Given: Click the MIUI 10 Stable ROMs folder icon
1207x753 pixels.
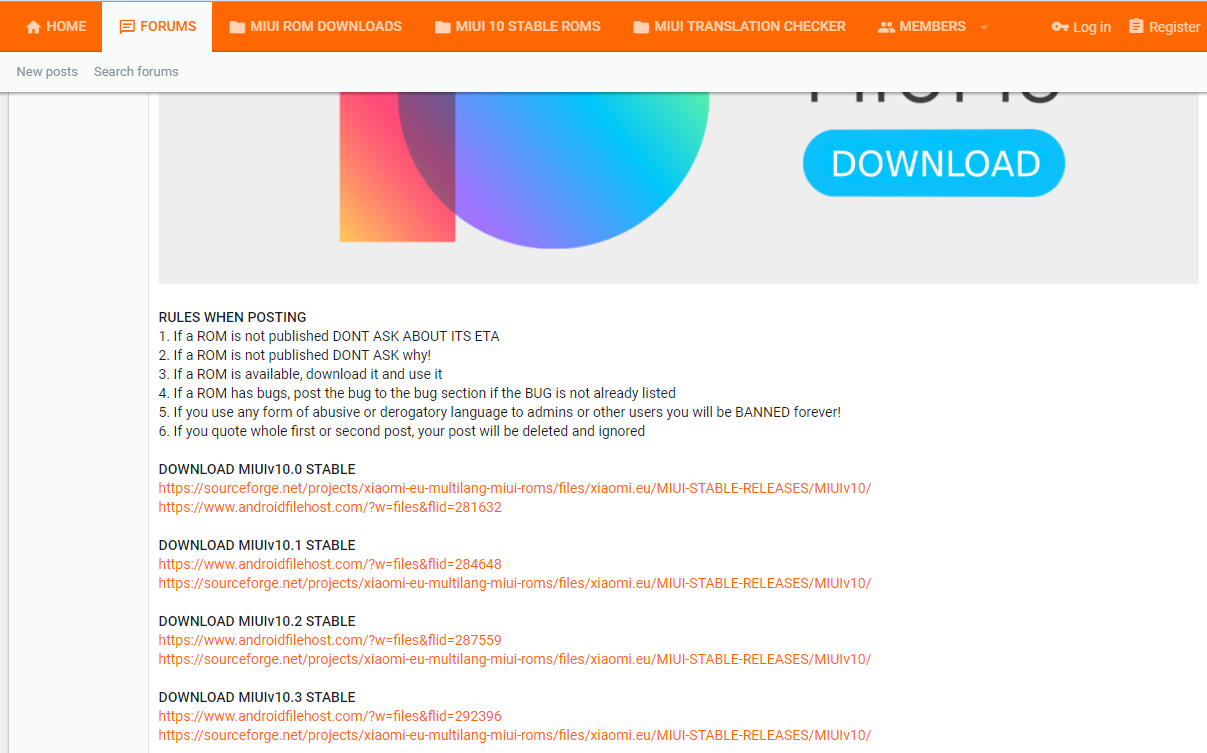Looking at the screenshot, I should coord(443,27).
